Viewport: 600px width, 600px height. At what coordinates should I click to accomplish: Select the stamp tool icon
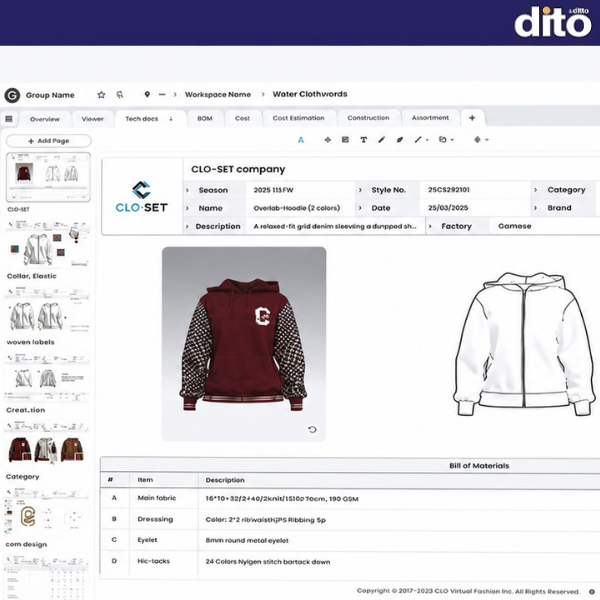477,140
